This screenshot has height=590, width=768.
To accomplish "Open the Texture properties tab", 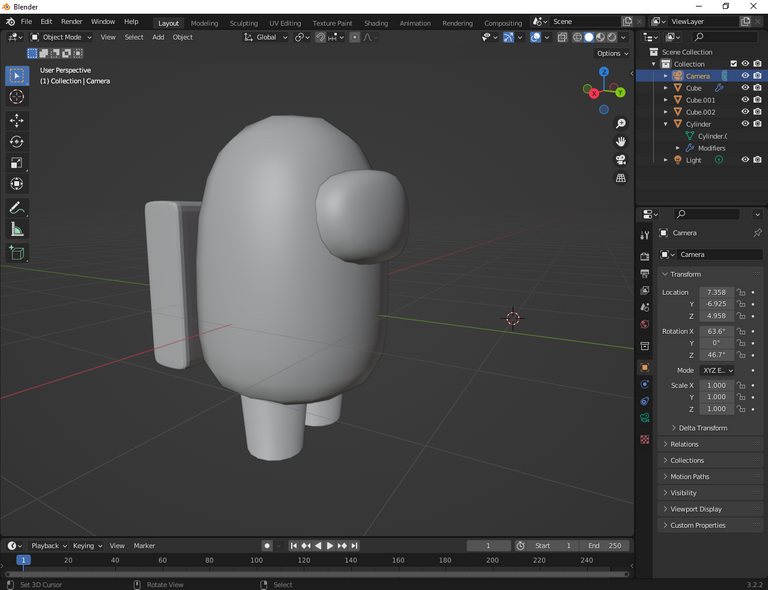I will coord(645,439).
